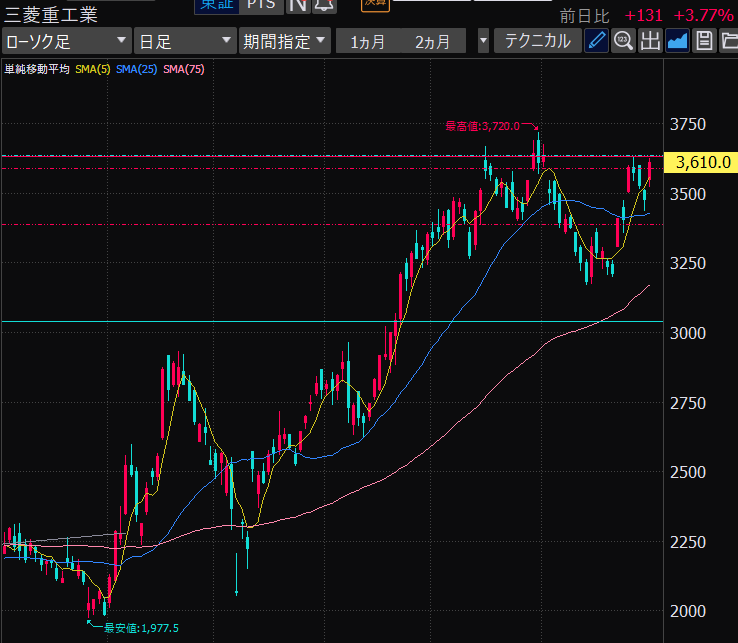Screen dimensions: 738x643
Task: Click the 単純移動平均 legend title
Action: click(37, 69)
